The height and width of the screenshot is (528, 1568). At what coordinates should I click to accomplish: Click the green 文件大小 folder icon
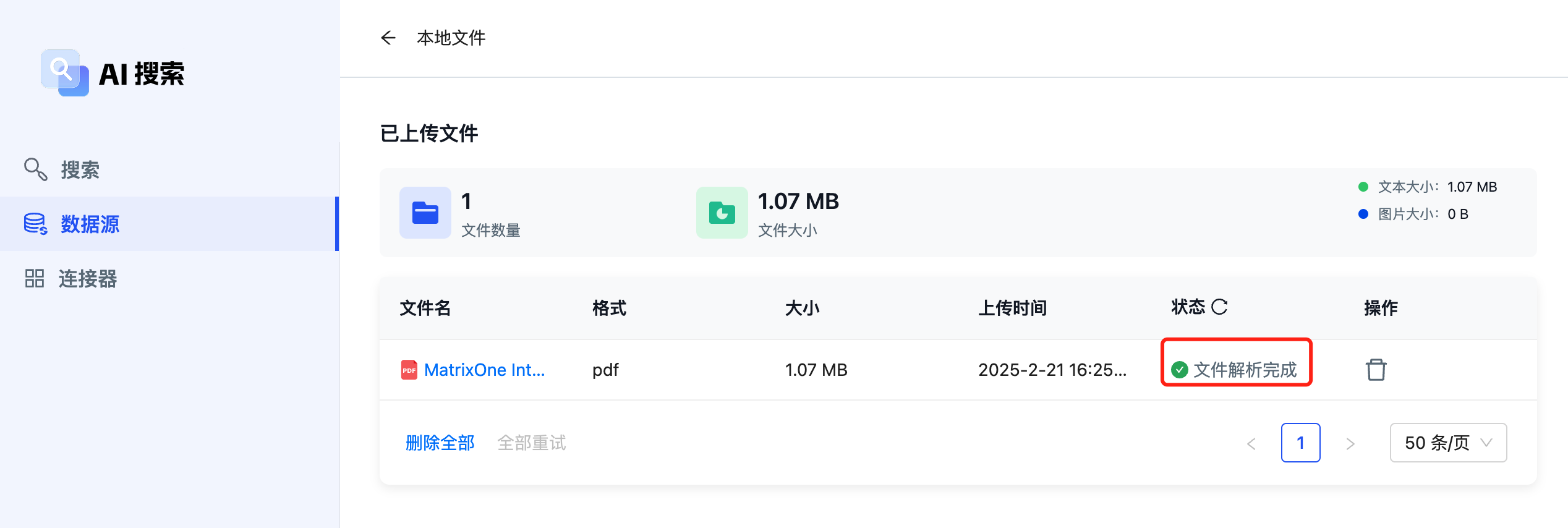[722, 213]
